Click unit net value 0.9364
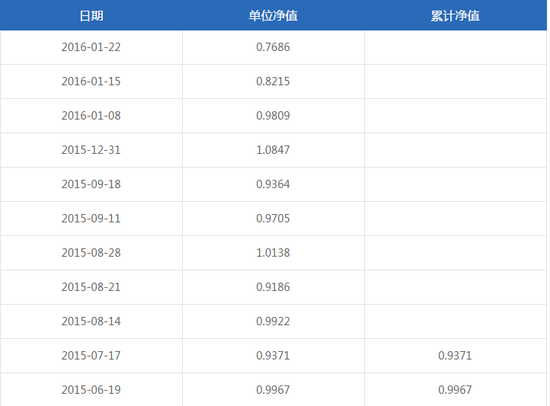 273,184
